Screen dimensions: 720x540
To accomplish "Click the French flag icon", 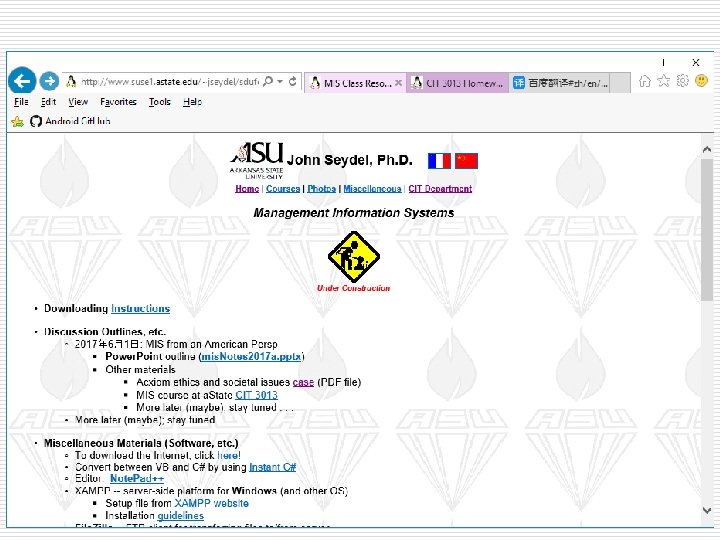I will 439,161.
